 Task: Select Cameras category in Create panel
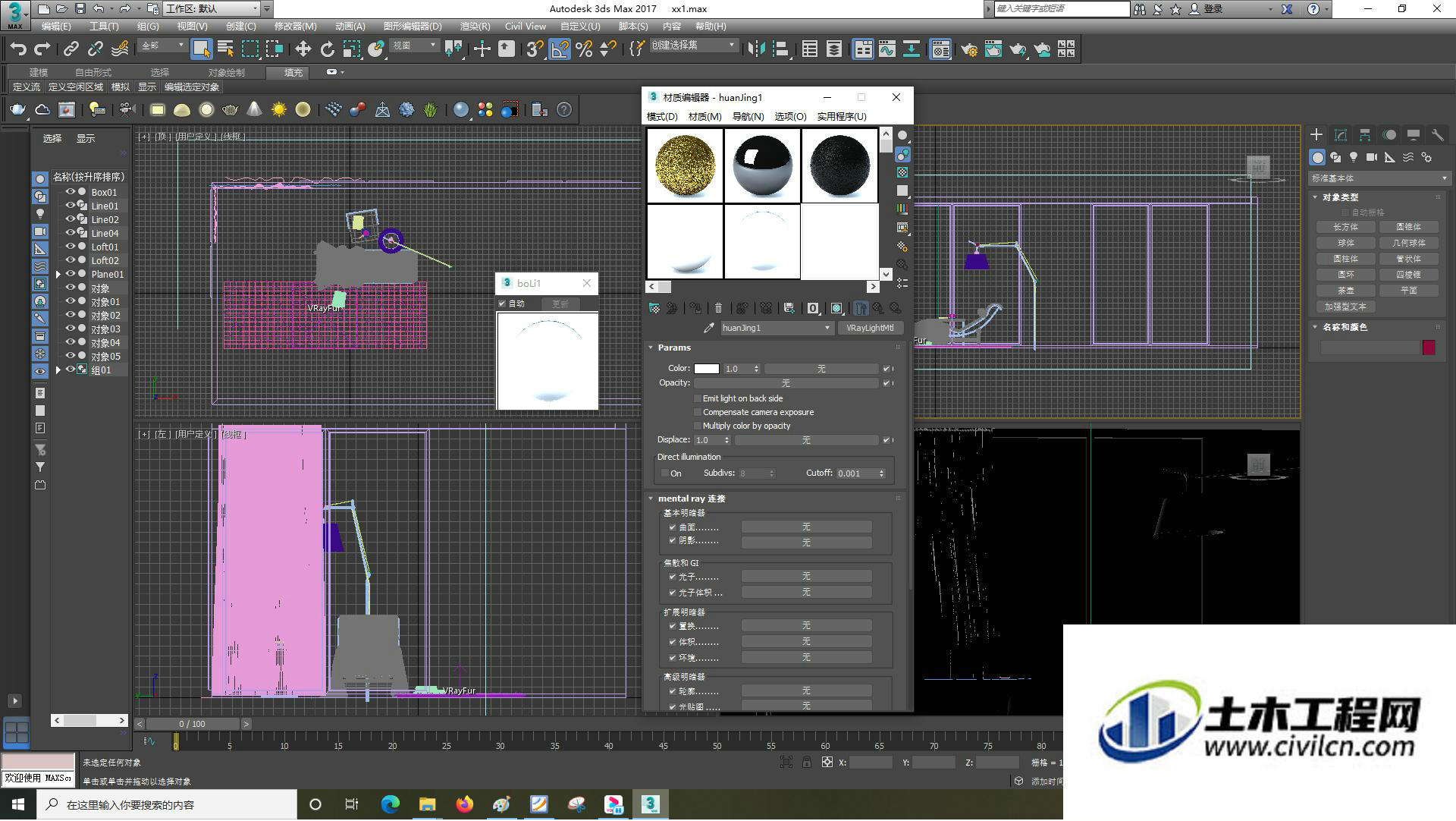tap(1372, 158)
